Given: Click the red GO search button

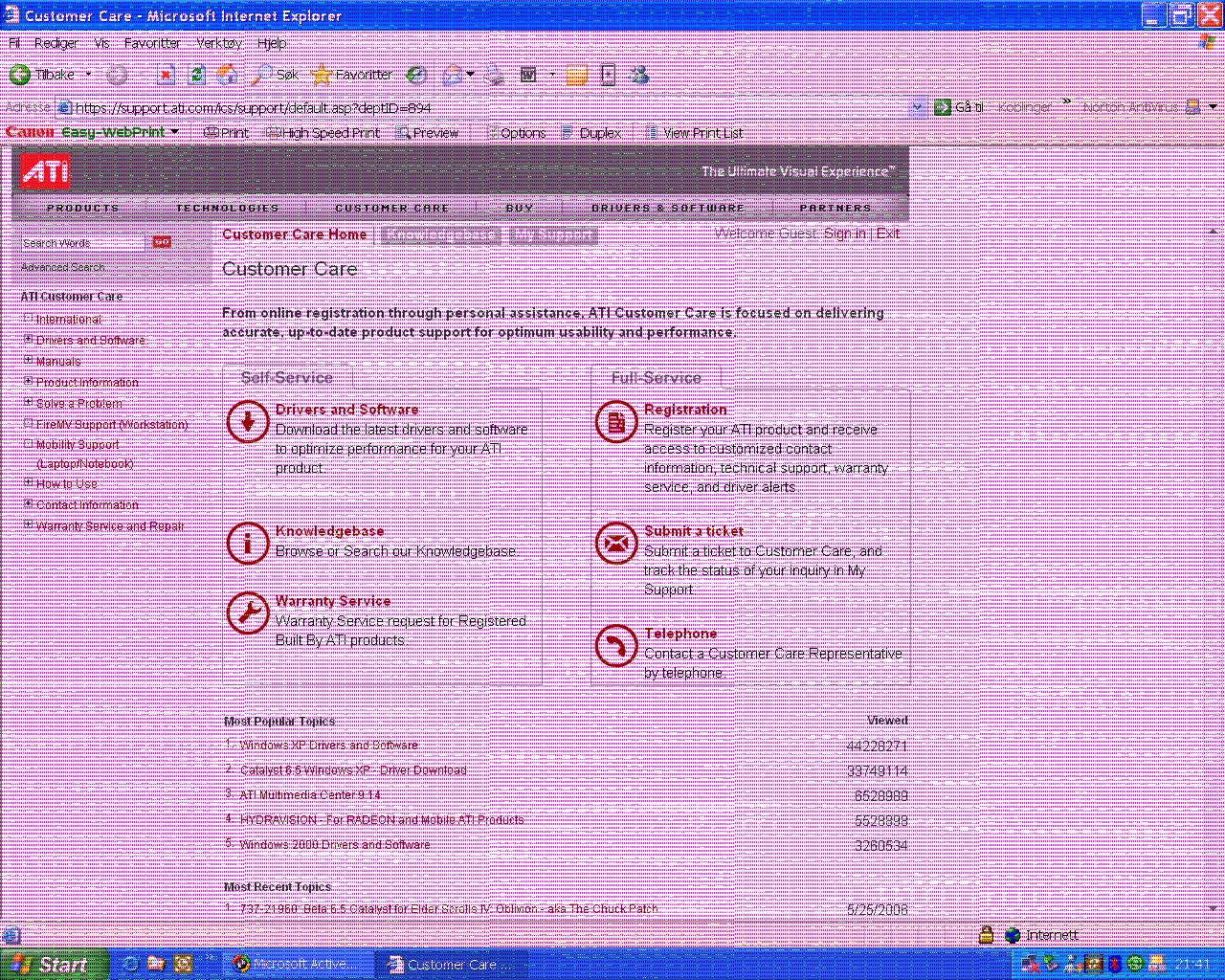Looking at the screenshot, I should pos(162,243).
